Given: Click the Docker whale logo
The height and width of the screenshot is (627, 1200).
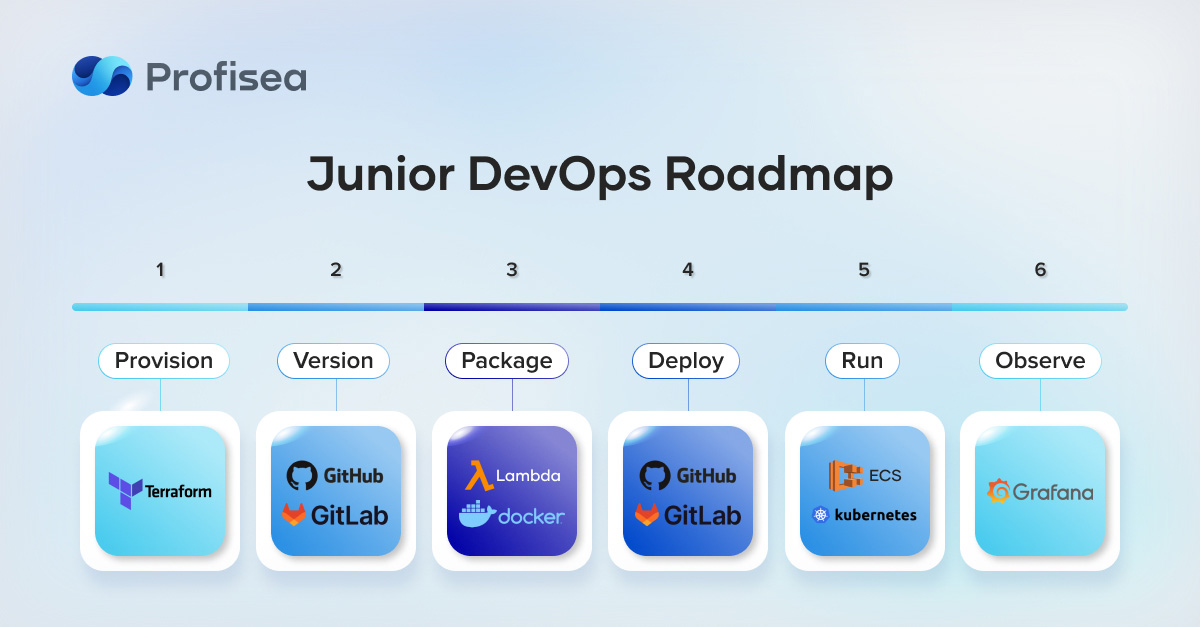Looking at the screenshot, I should click(x=512, y=515).
